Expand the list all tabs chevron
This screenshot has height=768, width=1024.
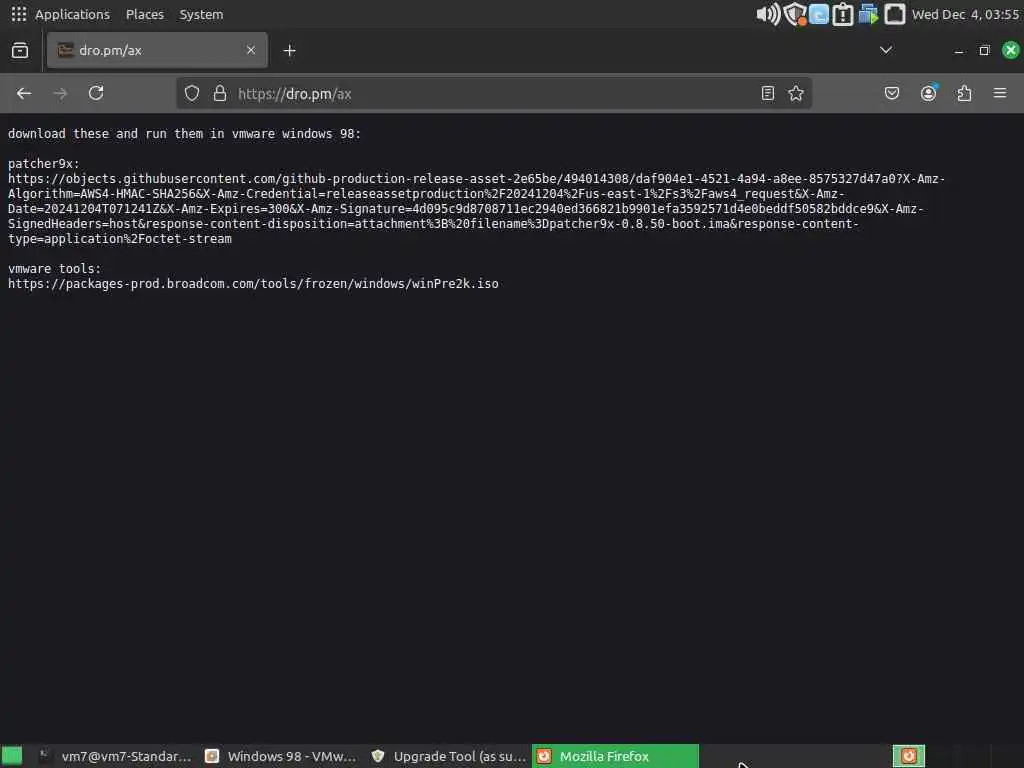tap(886, 50)
